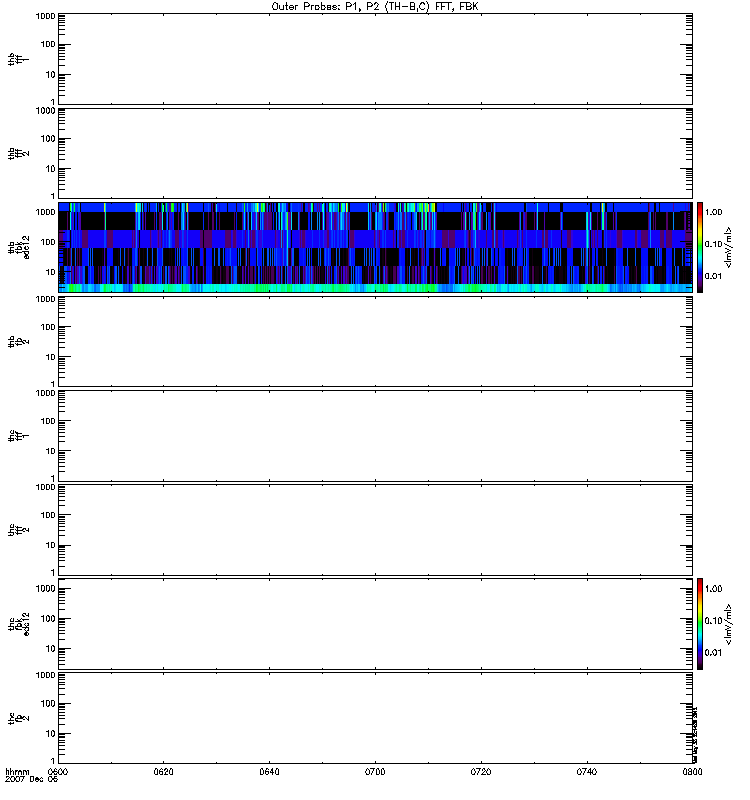The height and width of the screenshot is (800, 750).
Task: Click "0.10" on the thb color bar
Action: point(713,244)
